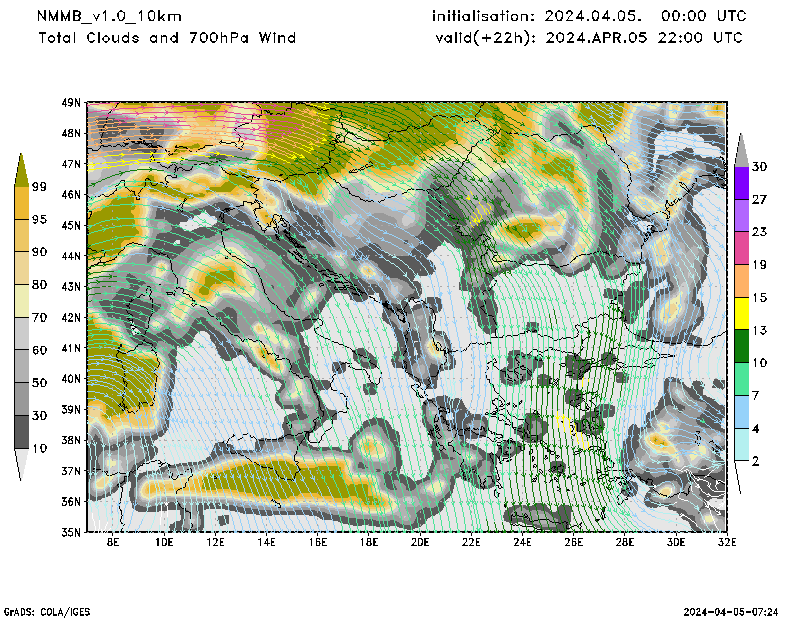Click the yellow 13–15 wind legend swatch
The height and width of the screenshot is (618, 800).
[742, 314]
